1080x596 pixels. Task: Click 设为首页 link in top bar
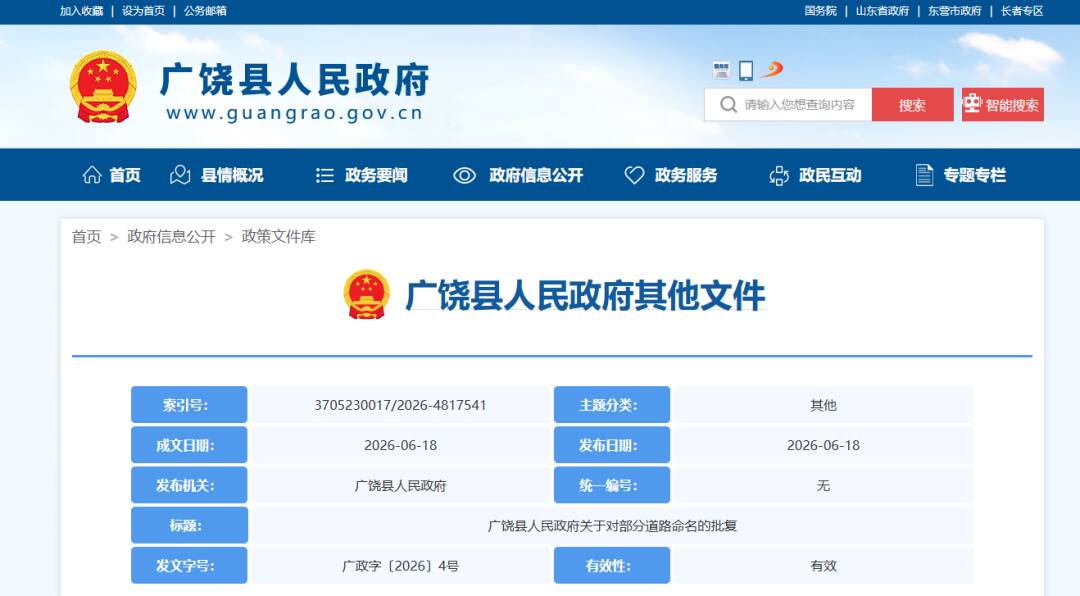pos(143,11)
